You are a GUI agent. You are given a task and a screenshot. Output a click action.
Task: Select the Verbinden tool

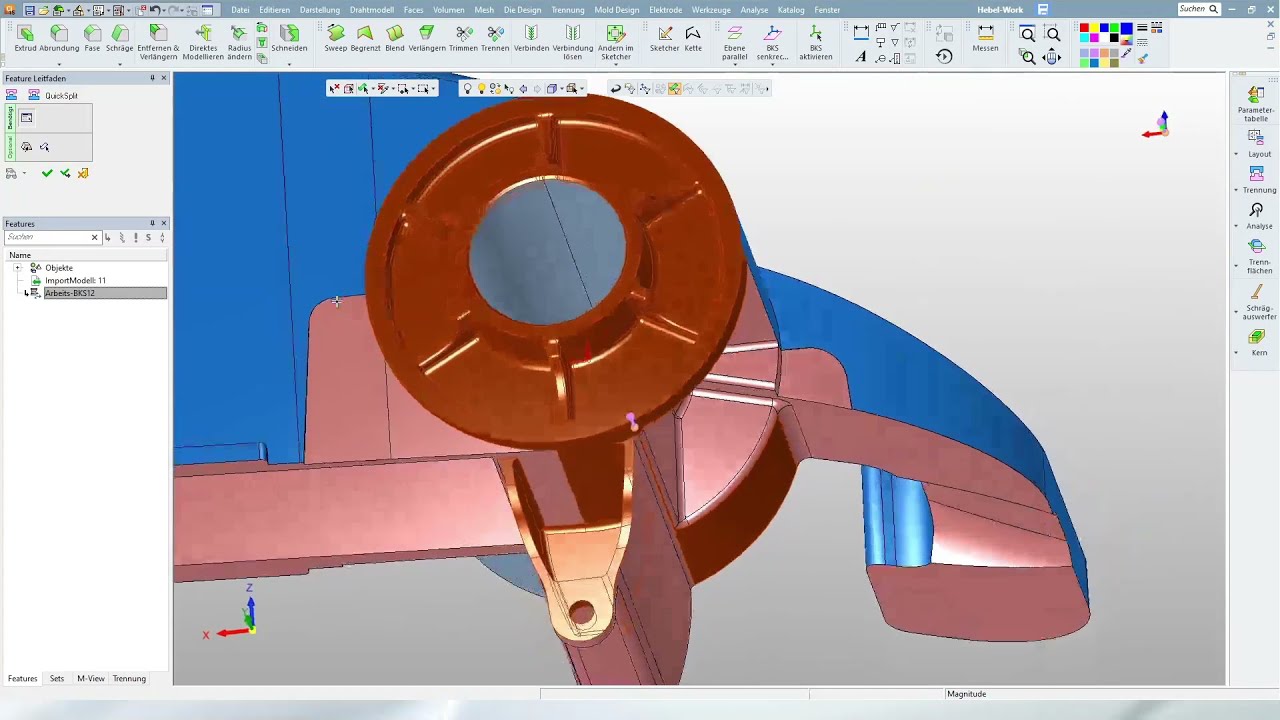pyautogui.click(x=531, y=39)
